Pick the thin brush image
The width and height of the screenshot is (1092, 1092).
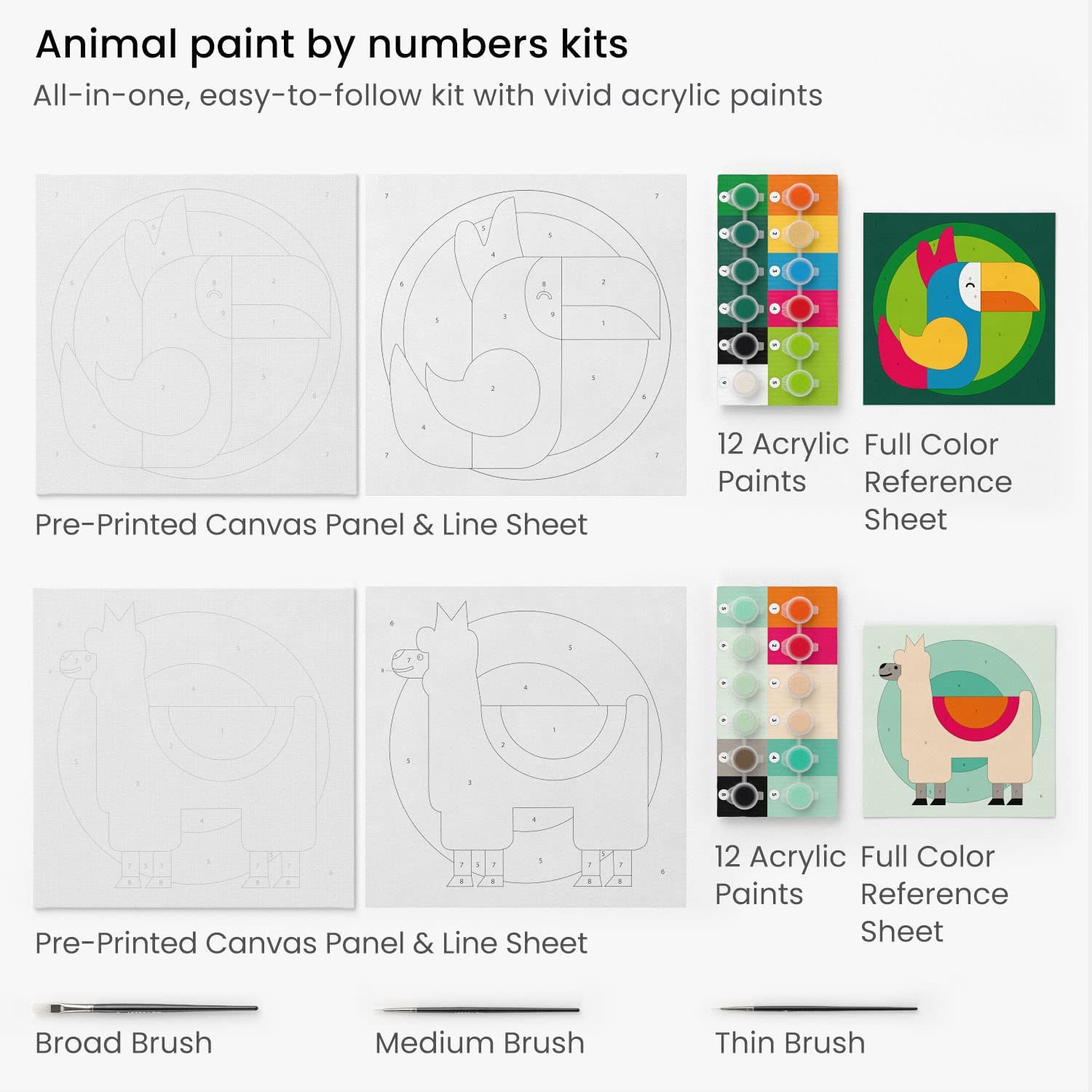click(818, 1009)
